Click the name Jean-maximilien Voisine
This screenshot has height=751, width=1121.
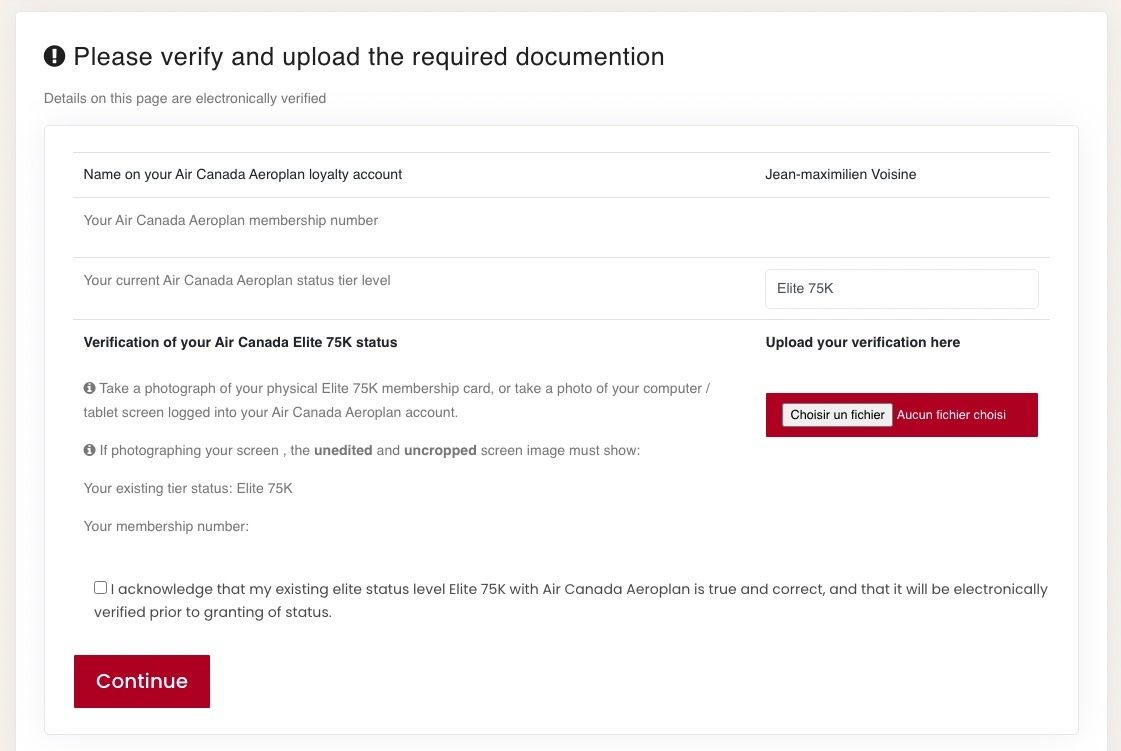[x=840, y=175]
